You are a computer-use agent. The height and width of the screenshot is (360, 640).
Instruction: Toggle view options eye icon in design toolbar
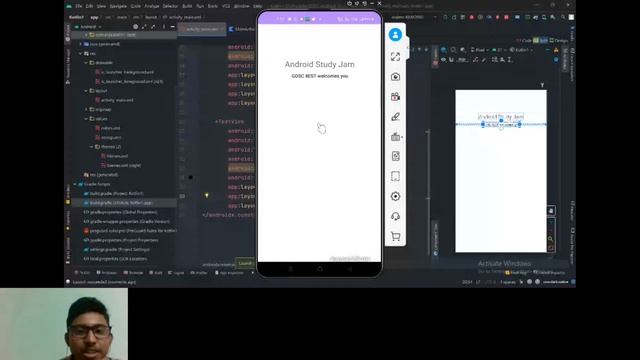pyautogui.click(x=443, y=60)
